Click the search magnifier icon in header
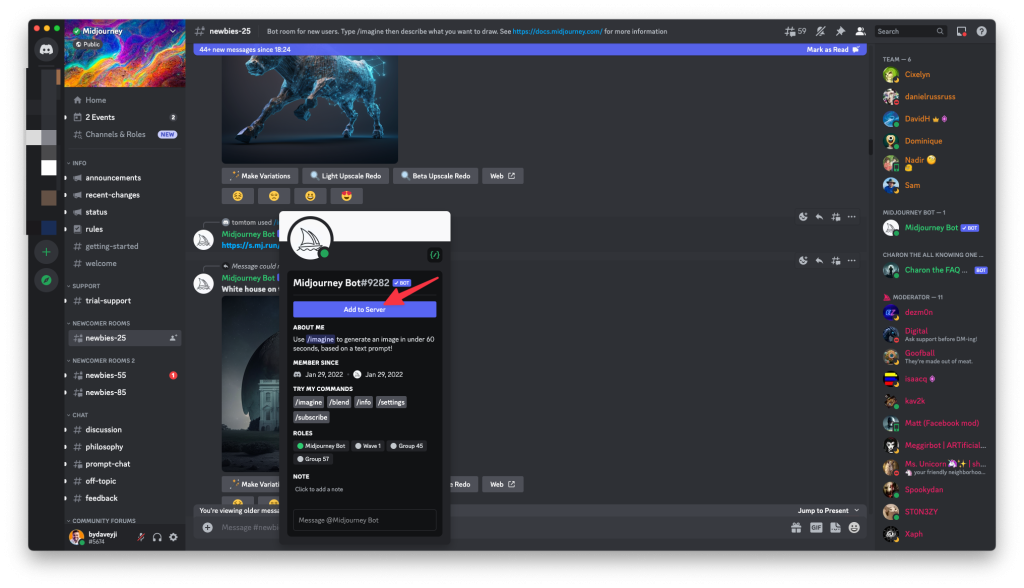This screenshot has height=588, width=1024. pos(940,31)
